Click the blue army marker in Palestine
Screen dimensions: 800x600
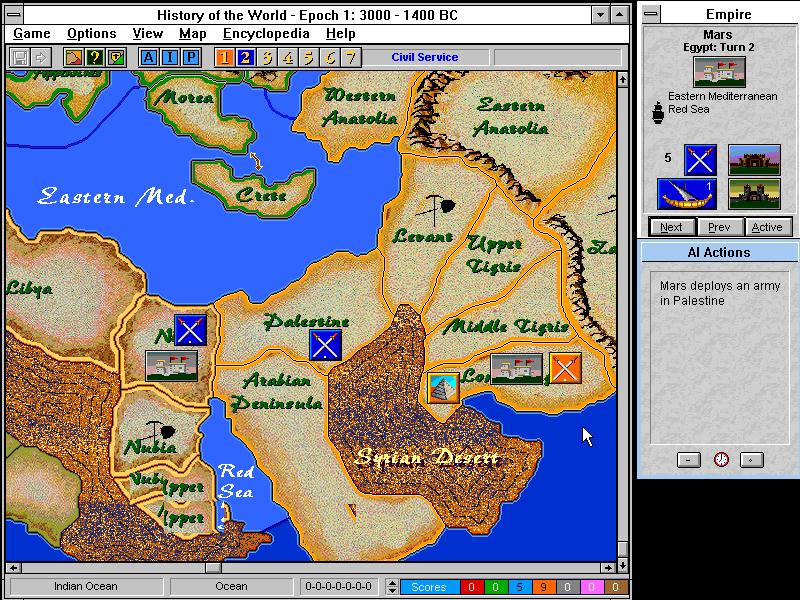click(326, 345)
